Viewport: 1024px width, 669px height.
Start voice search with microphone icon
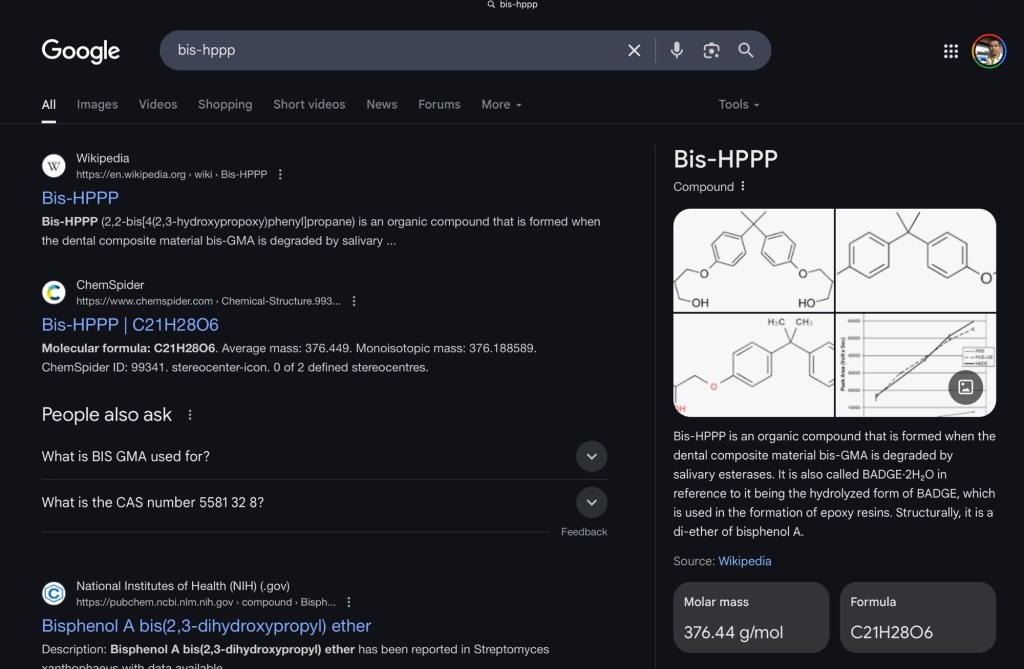677,50
